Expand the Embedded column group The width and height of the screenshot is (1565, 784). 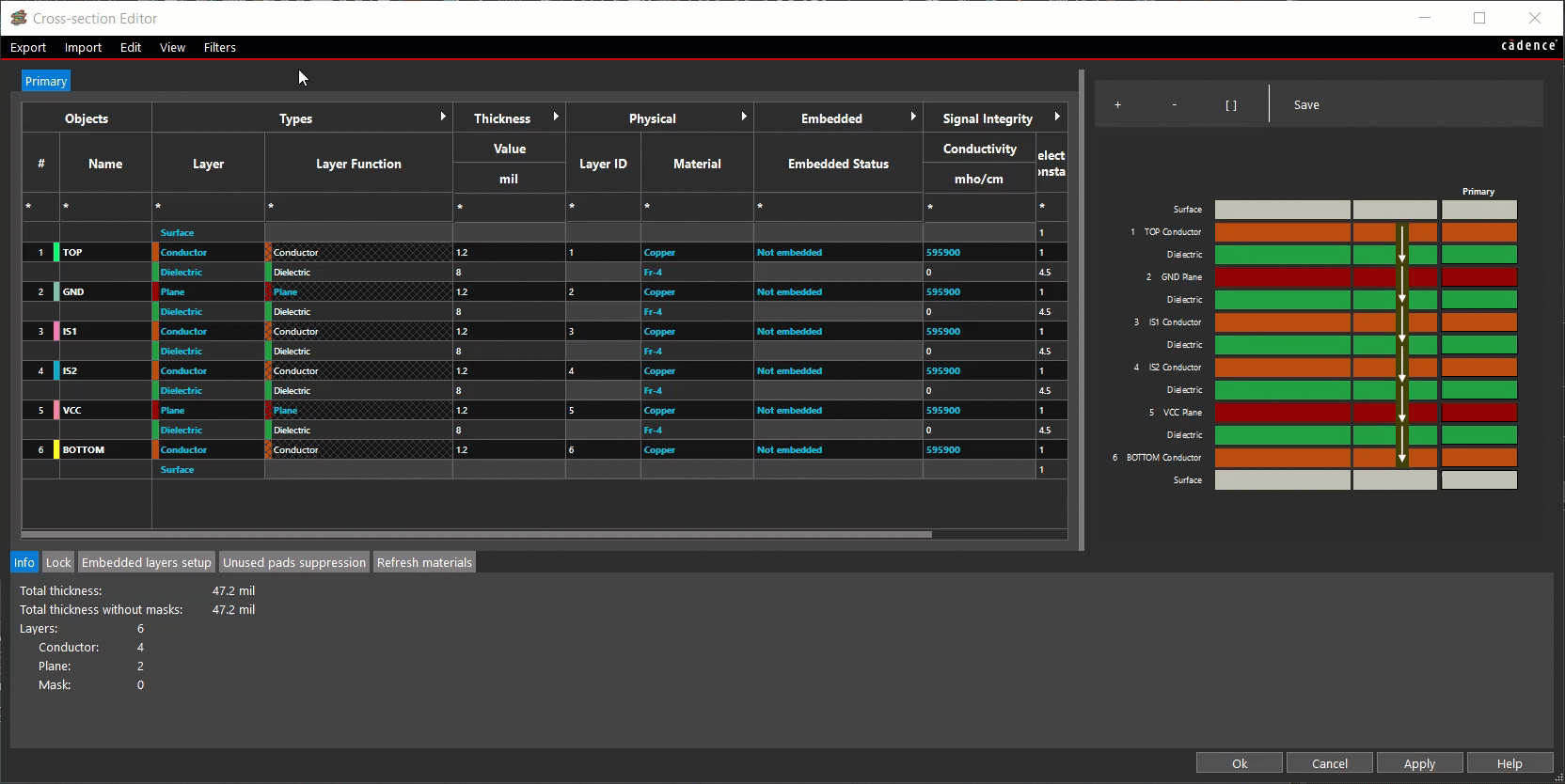point(913,118)
